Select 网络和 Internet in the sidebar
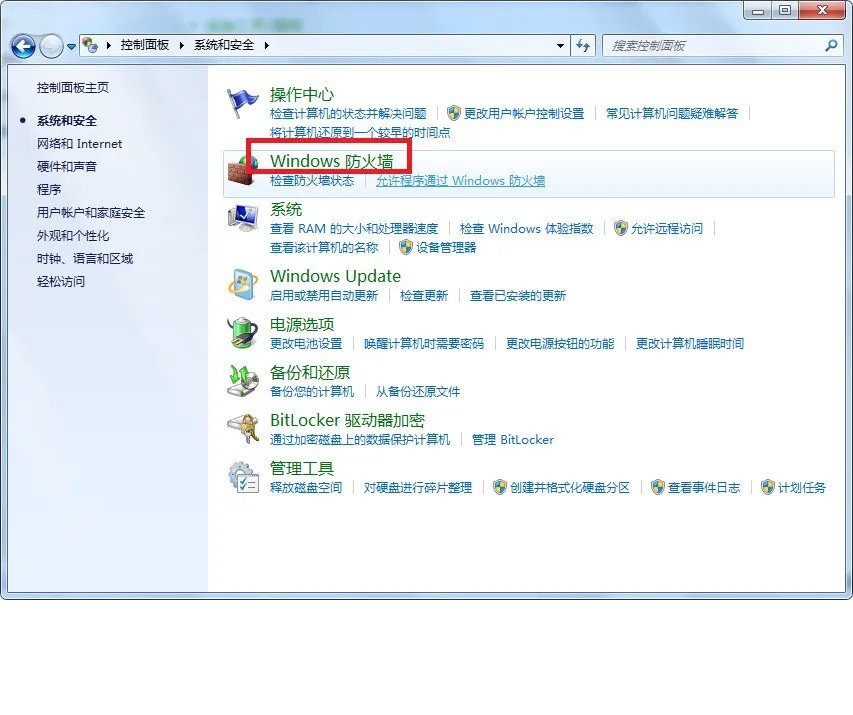Screen dimensions: 853x715 point(80,143)
